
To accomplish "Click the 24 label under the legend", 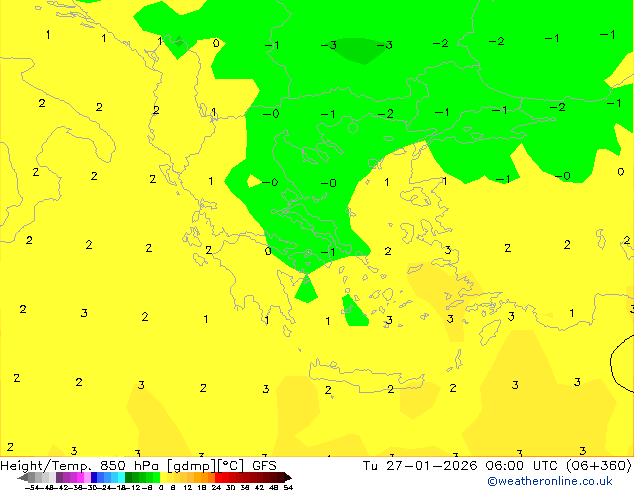I will point(216,487).
